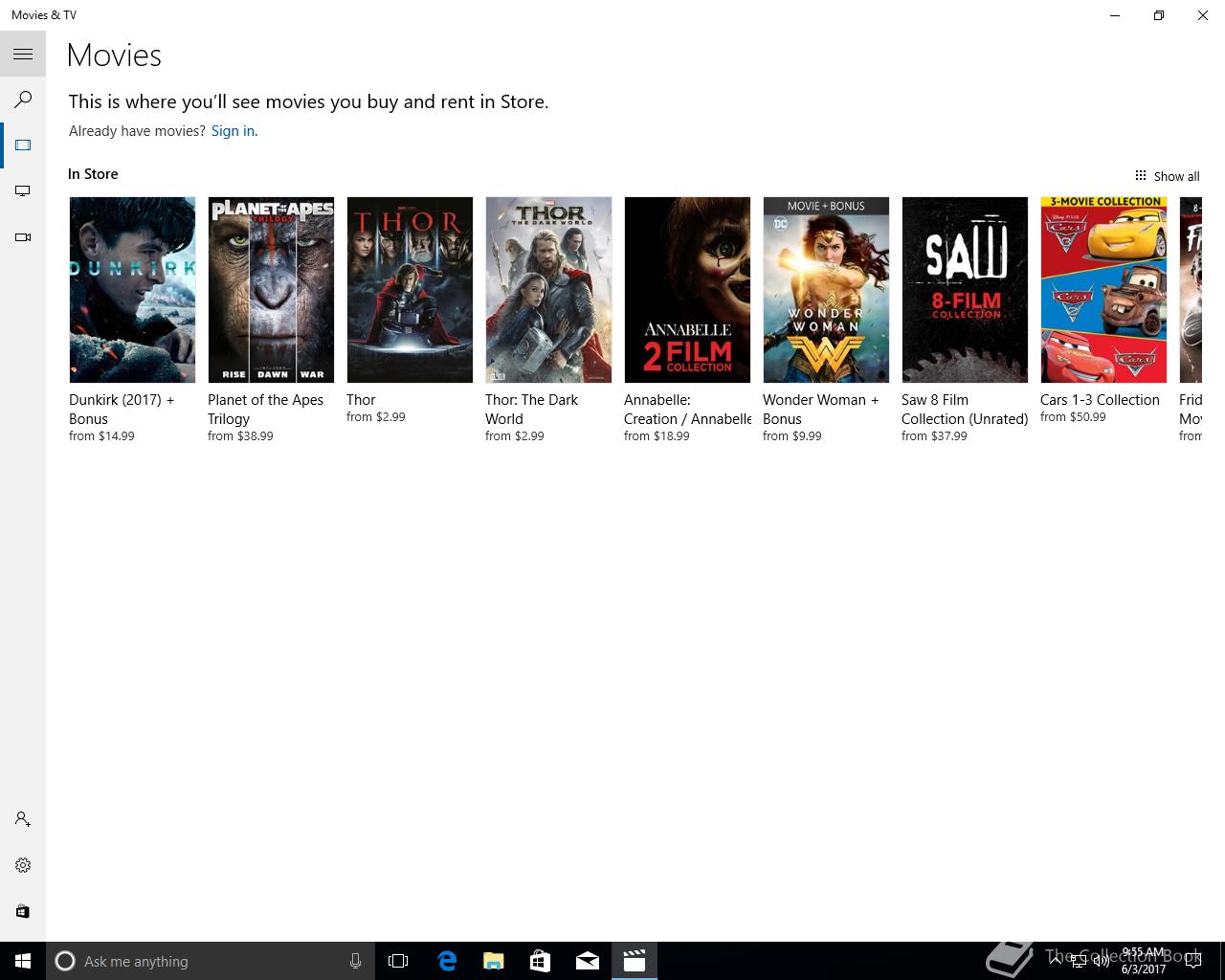Image resolution: width=1225 pixels, height=980 pixels.
Task: Launch Microsoft Edge from the taskbar
Action: tap(447, 961)
